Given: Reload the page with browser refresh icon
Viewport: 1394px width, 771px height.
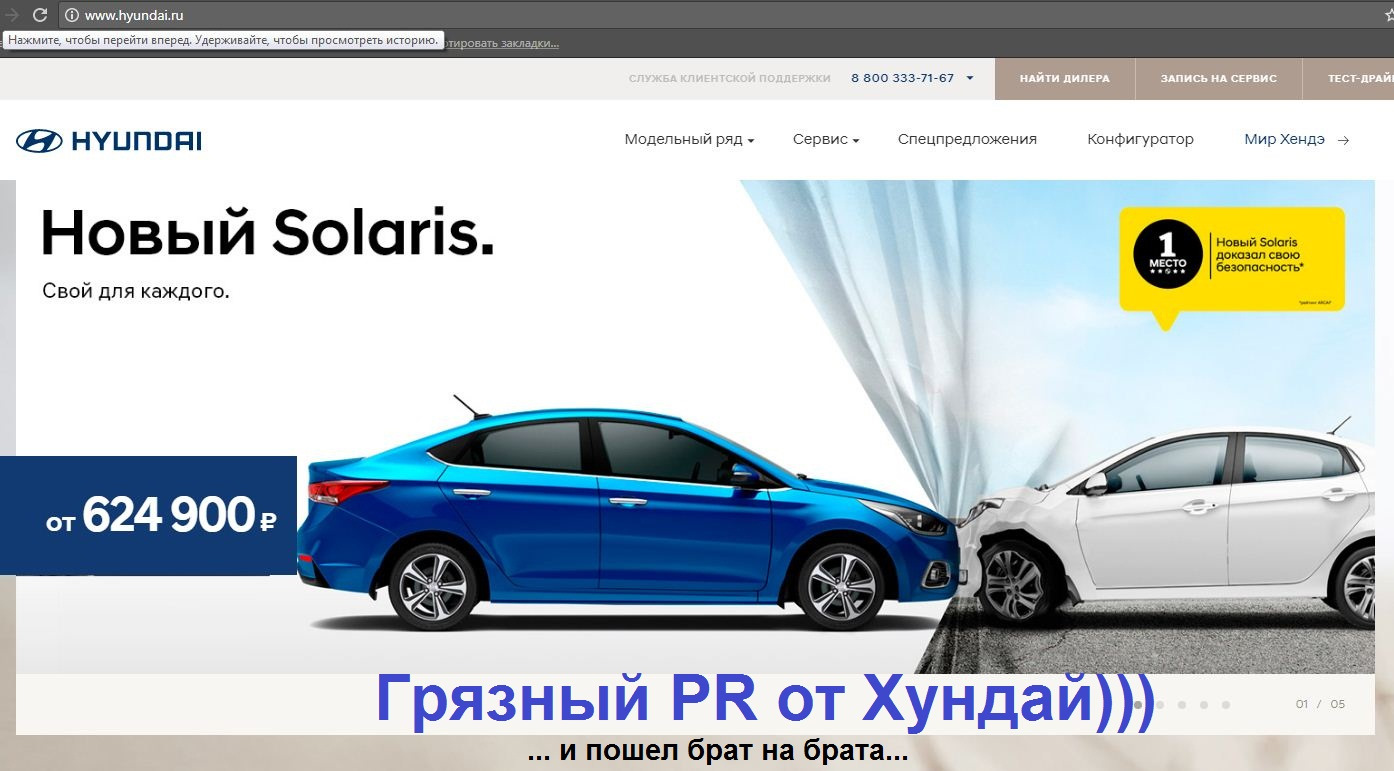Looking at the screenshot, I should click(40, 15).
